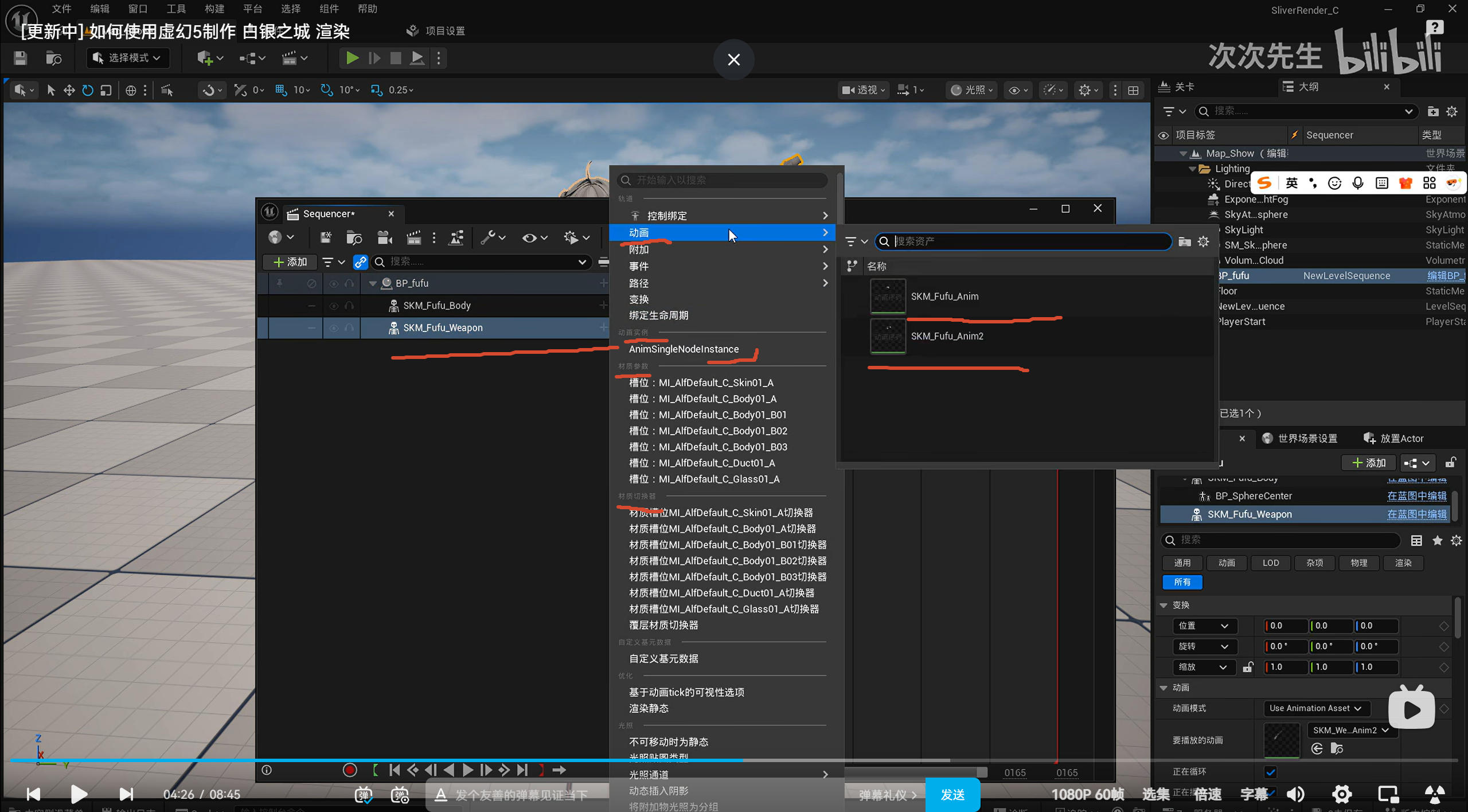Open the quick add content icon

point(209,58)
